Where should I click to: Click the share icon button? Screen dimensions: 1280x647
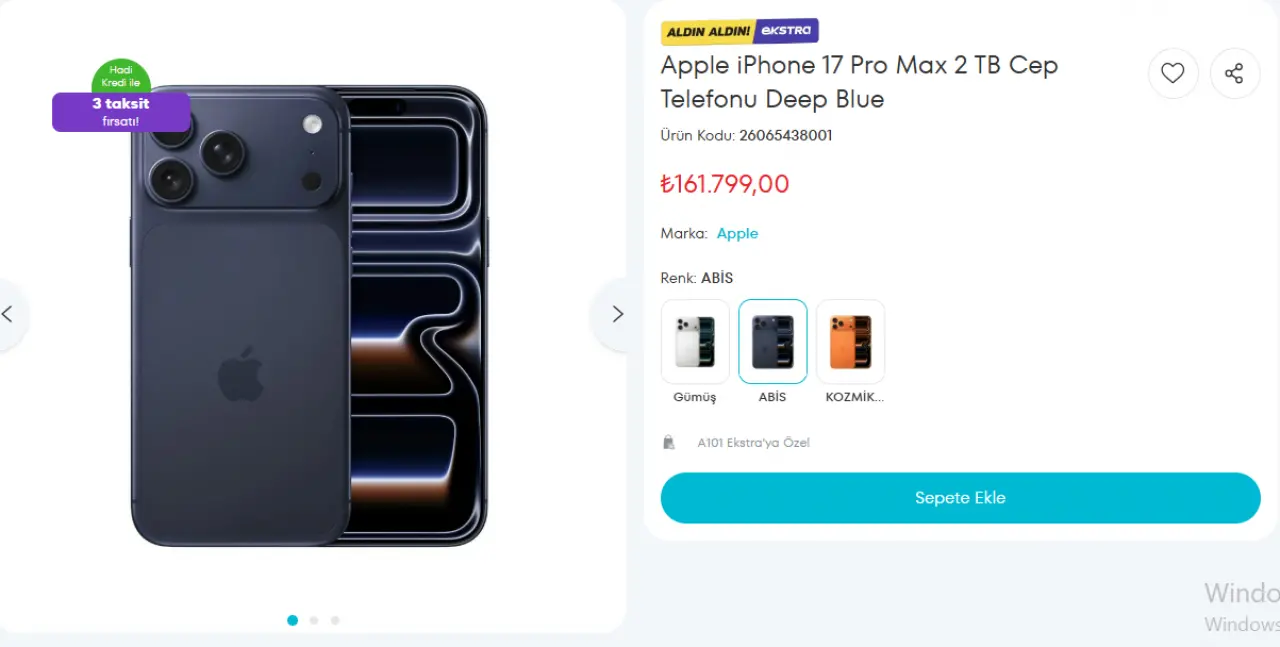point(1234,73)
